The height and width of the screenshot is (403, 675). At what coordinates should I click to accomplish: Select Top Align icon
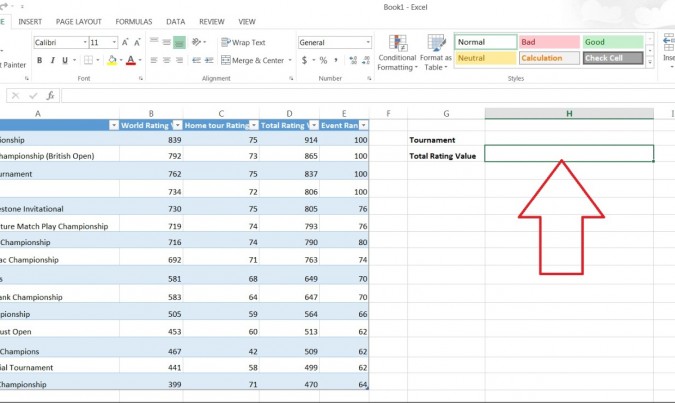154,42
